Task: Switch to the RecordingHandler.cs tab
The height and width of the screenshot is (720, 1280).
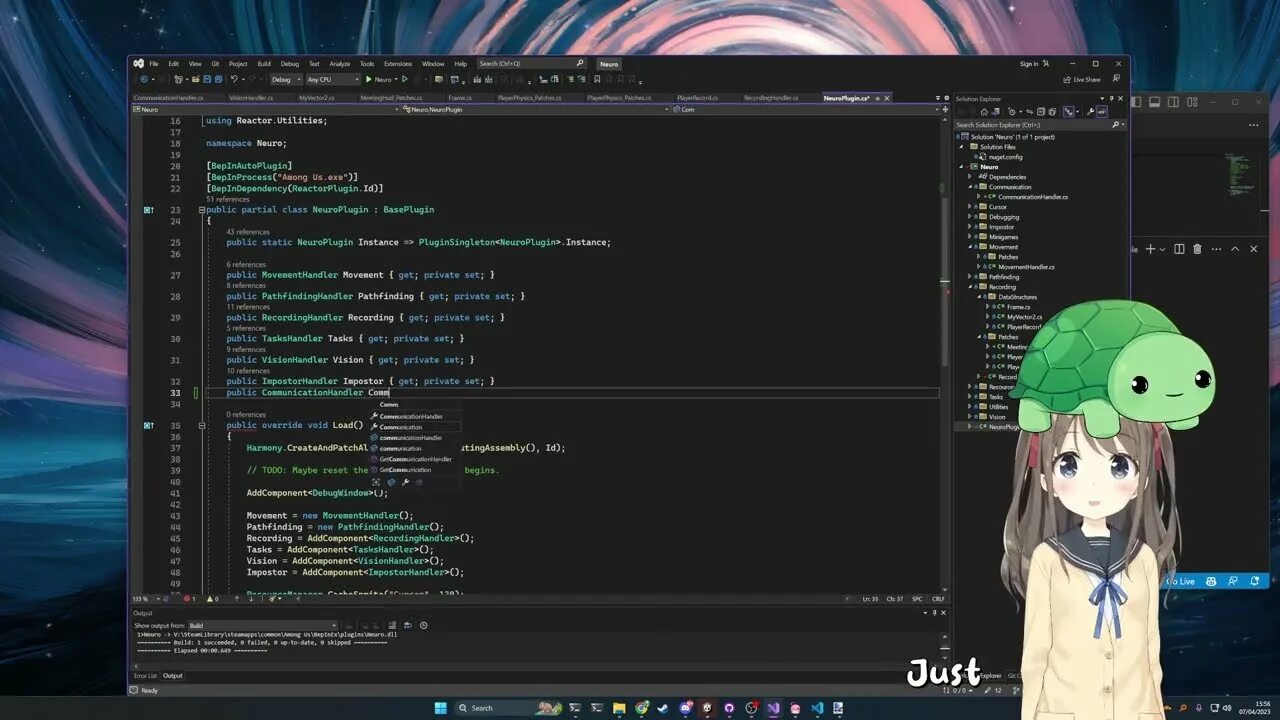Action: (x=771, y=98)
